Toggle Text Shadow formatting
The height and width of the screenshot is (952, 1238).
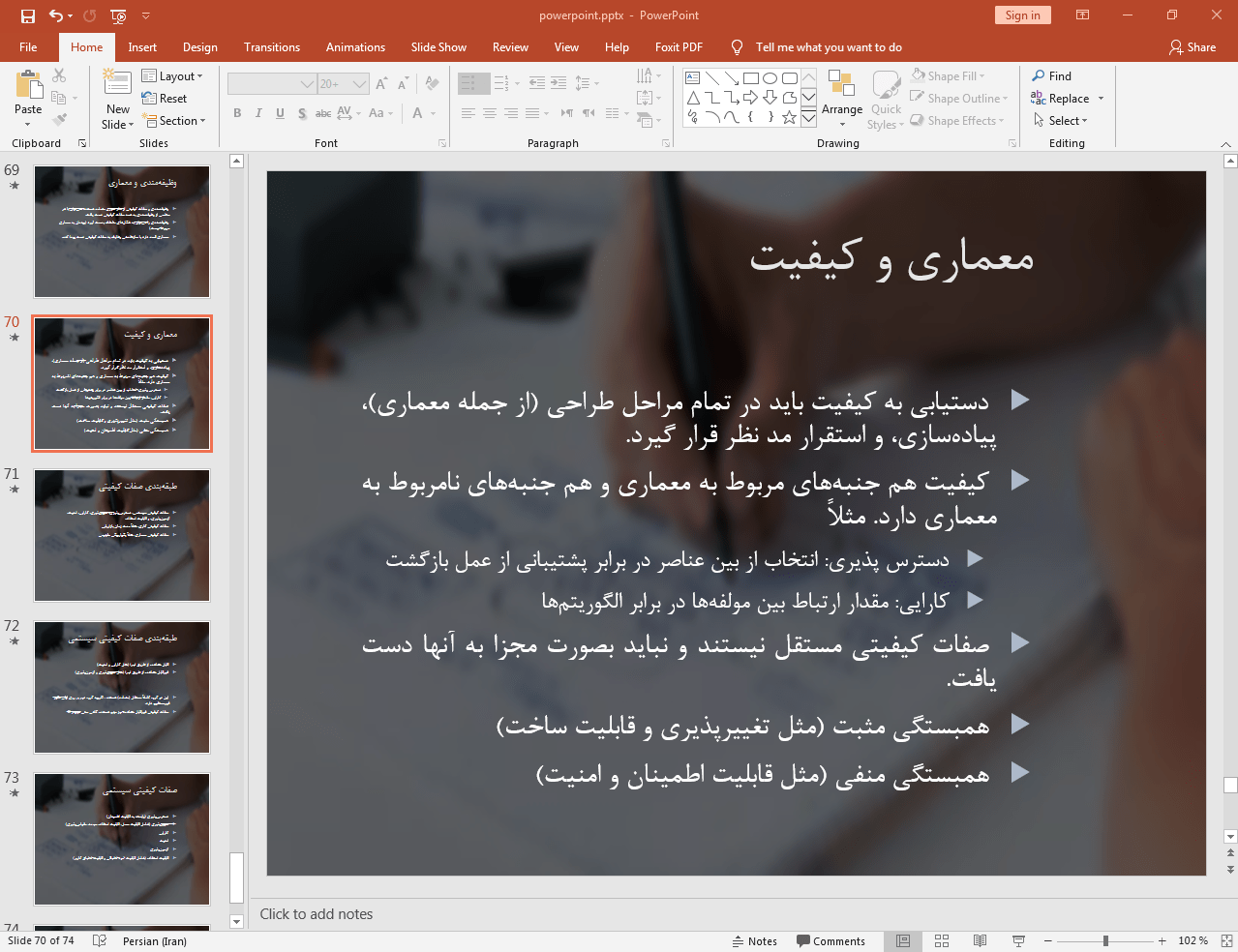tap(302, 113)
